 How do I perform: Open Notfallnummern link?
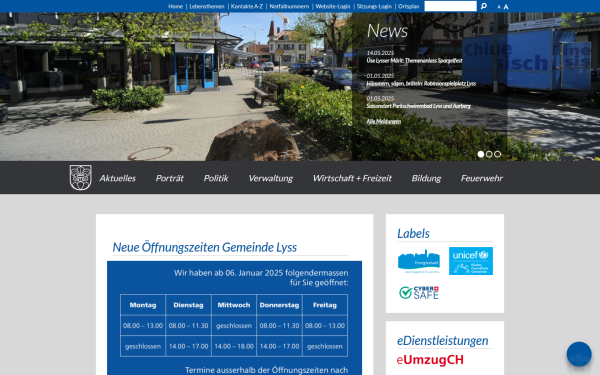click(289, 6)
